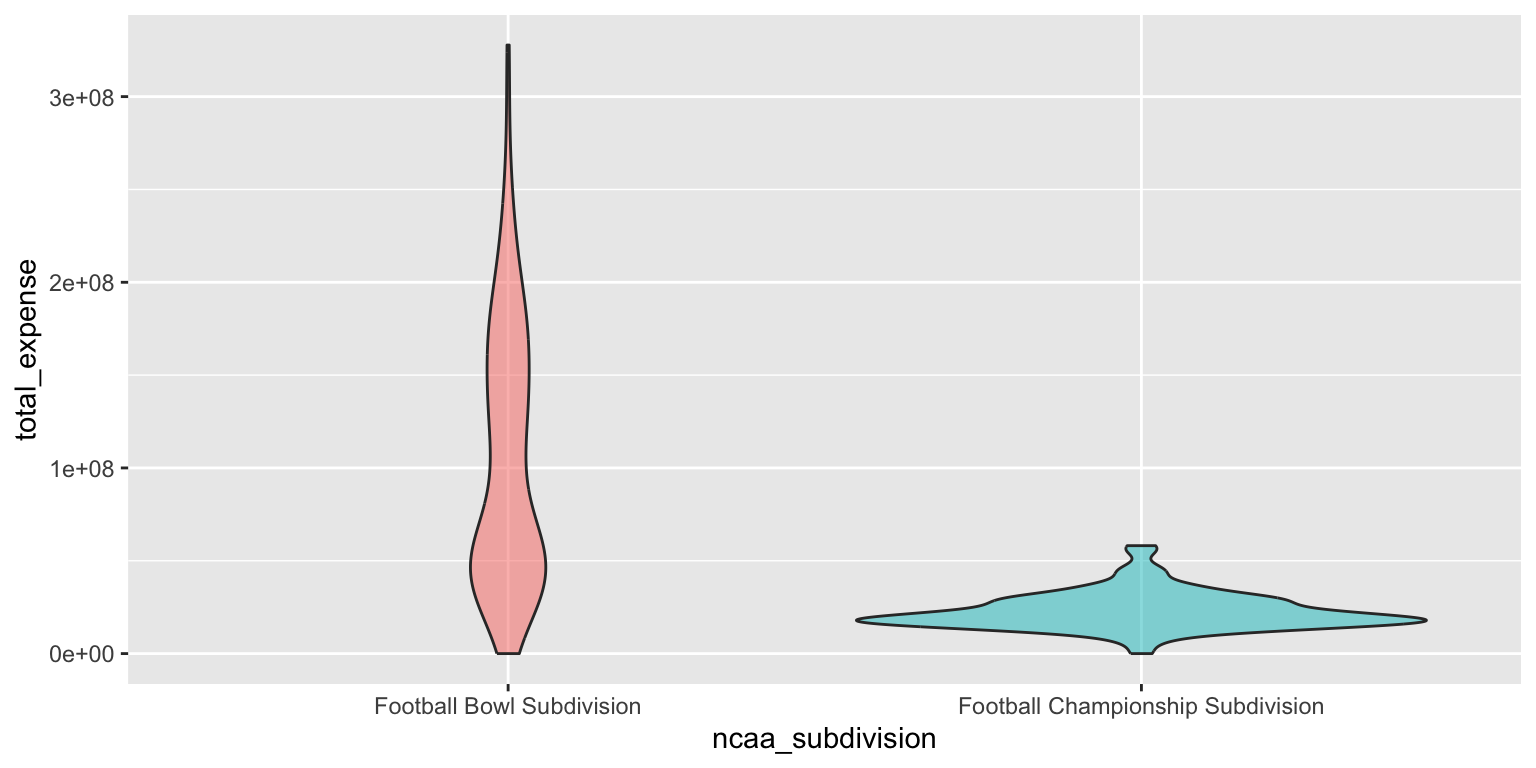1536x768 pixels.
Task: Click the tick mark beside 2e+08
Action: (124, 283)
